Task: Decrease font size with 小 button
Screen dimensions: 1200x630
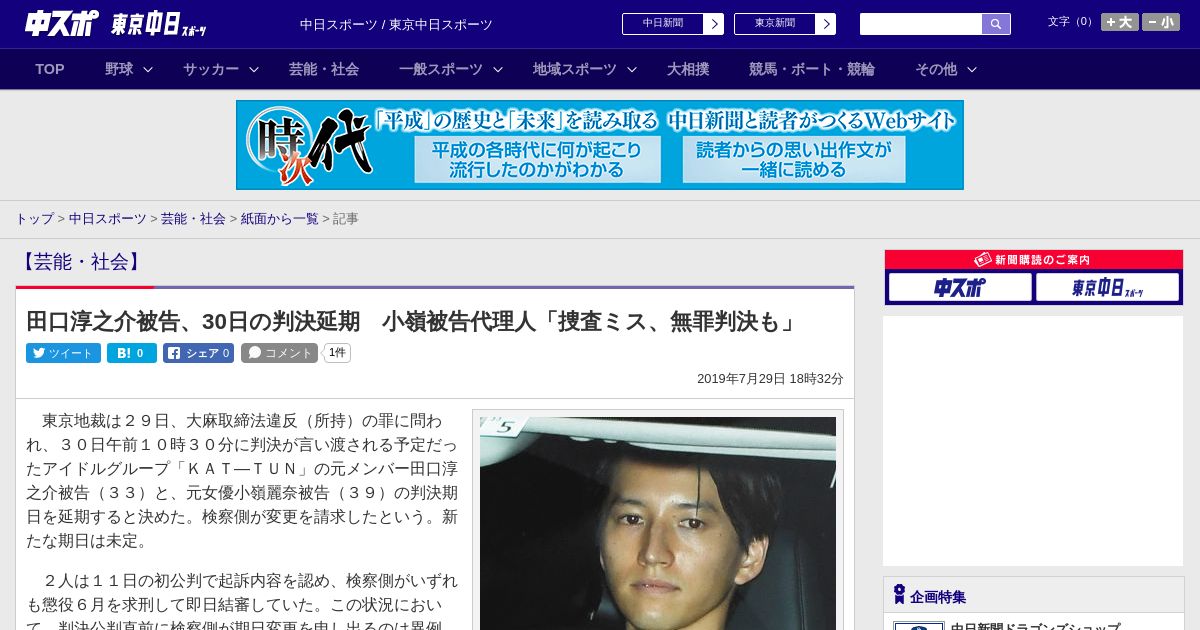Action: pos(1161,22)
